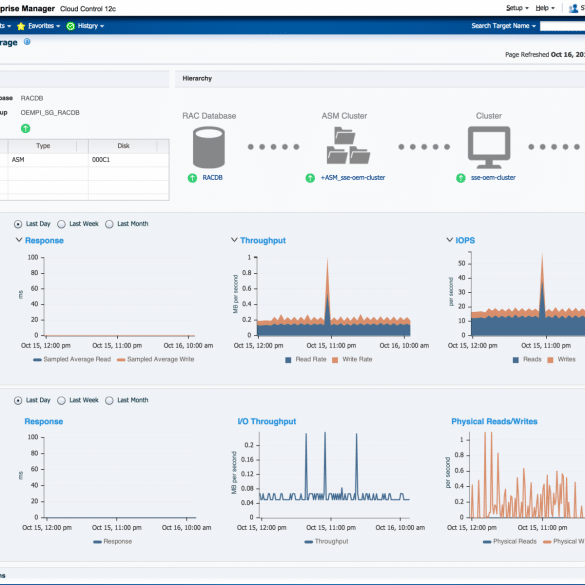Screen dimensions: 585x585
Task: Select Last Week in lower chart section
Action: (61, 401)
